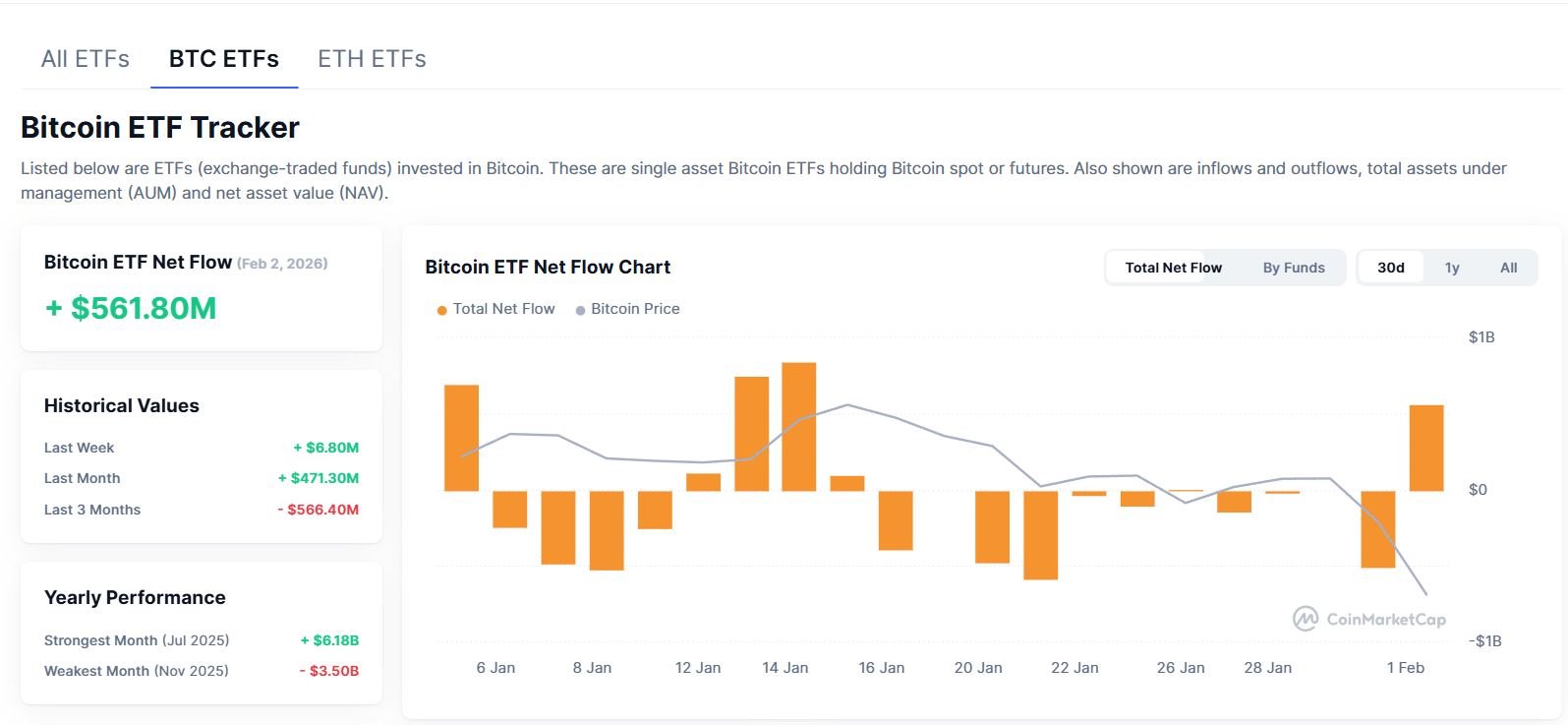1568x725 pixels.
Task: Open the ETH ETFs tab
Action: pos(372,59)
